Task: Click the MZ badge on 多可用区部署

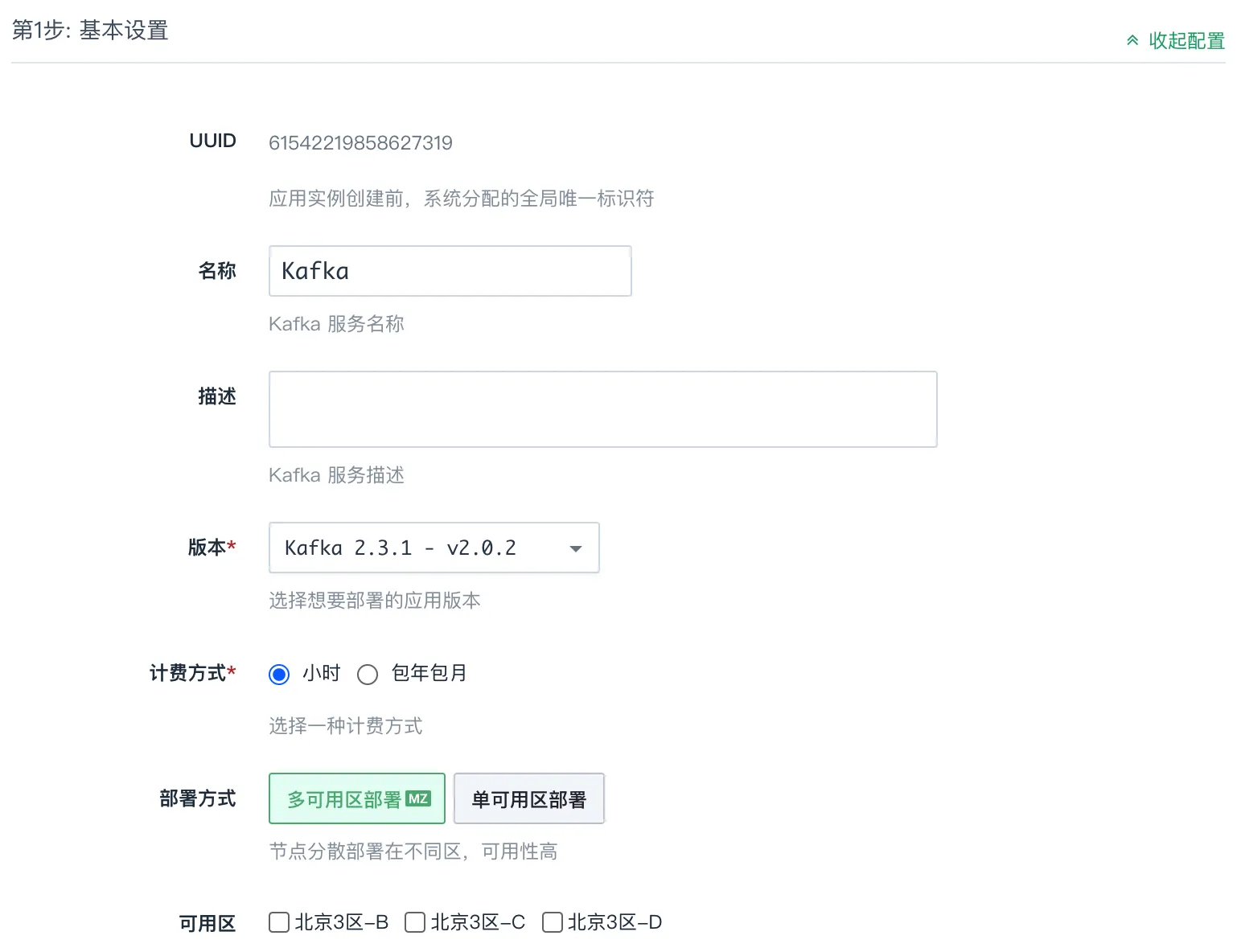Action: click(418, 798)
